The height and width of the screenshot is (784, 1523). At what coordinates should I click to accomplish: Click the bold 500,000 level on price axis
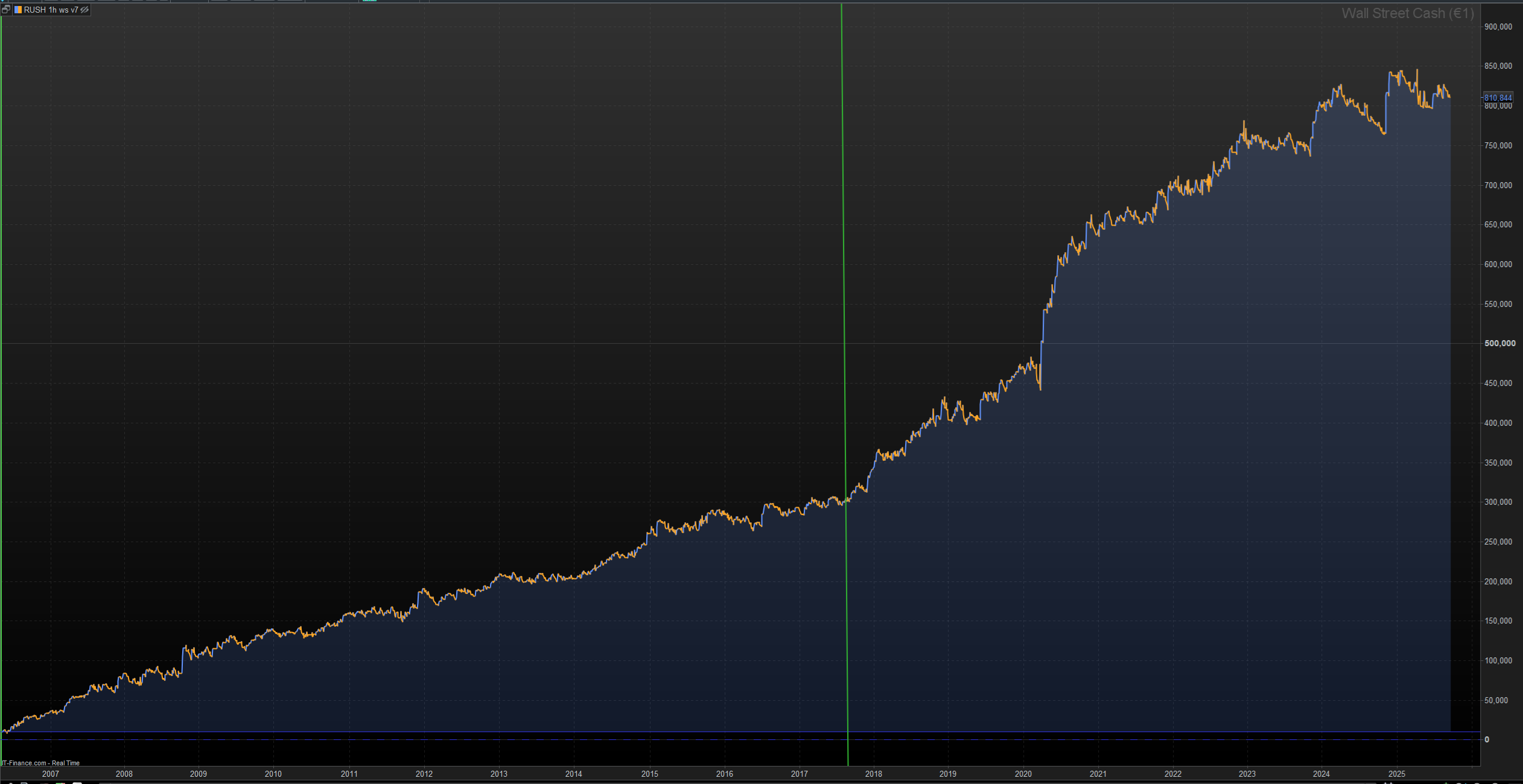1499,343
